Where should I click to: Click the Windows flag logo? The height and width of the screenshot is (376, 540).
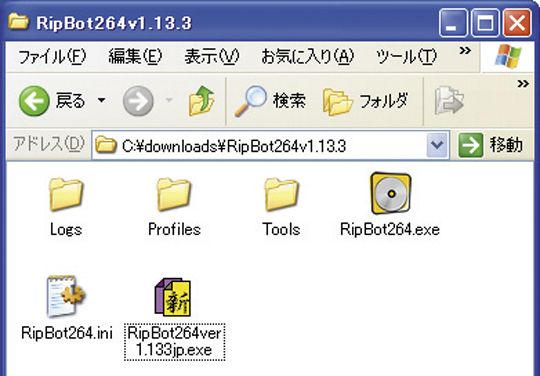pyautogui.click(x=508, y=56)
